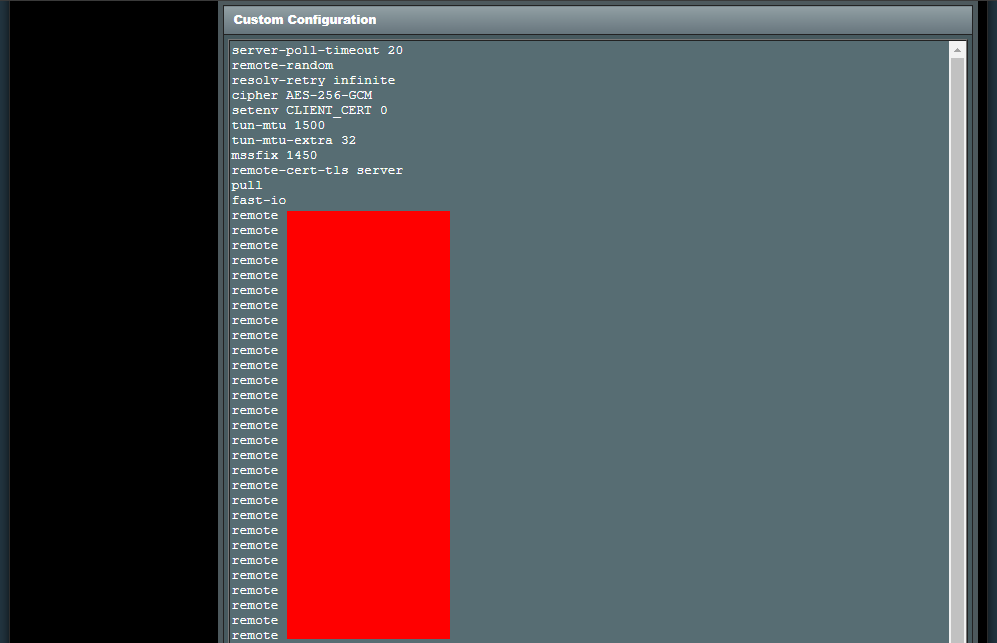This screenshot has height=643, width=997.
Task: Click the scrollbar up arrow
Action: tap(957, 50)
